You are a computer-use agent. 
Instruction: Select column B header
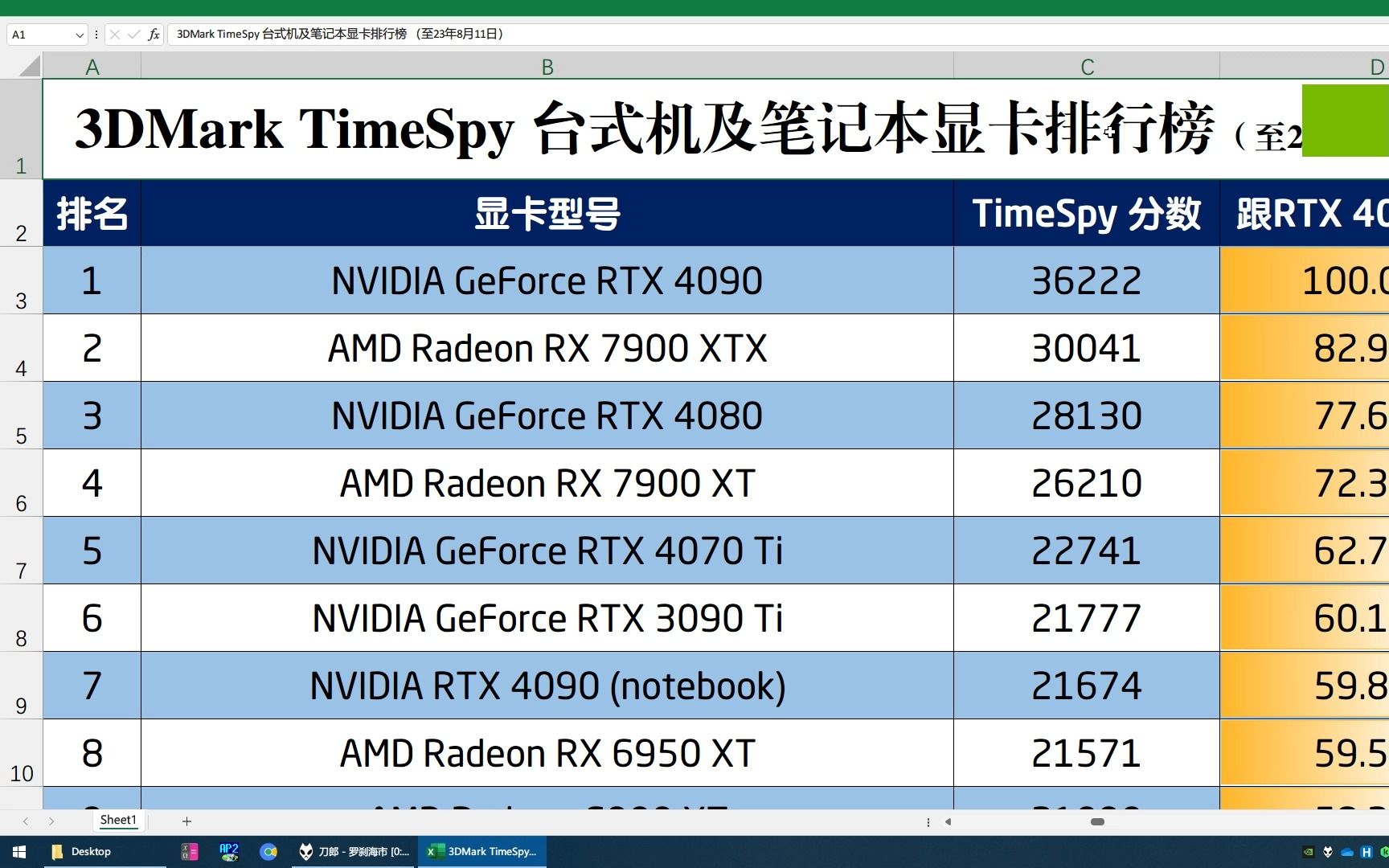point(547,67)
